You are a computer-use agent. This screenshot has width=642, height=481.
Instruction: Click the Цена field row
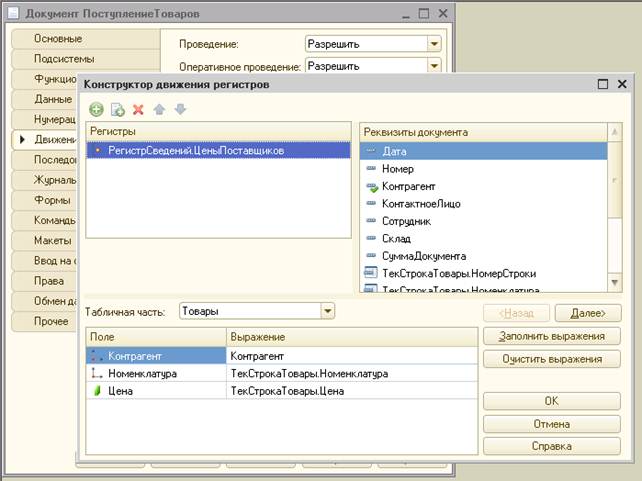157,391
